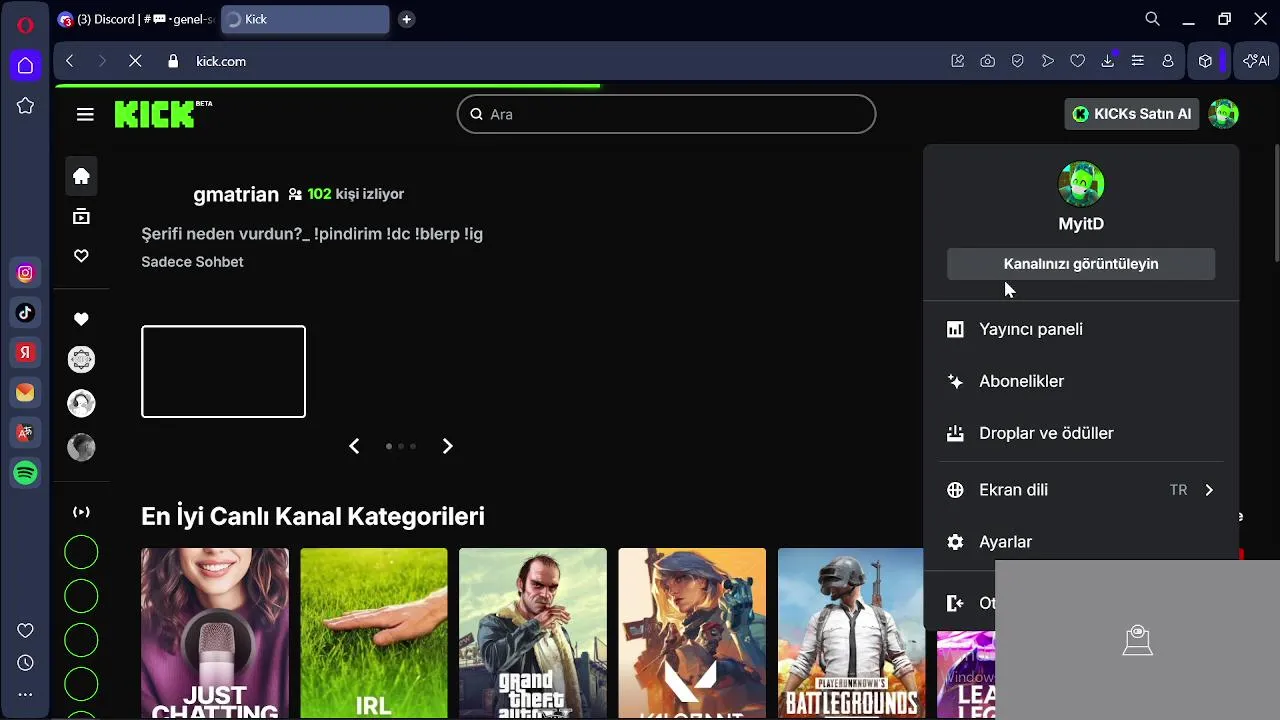This screenshot has width=1280, height=720.
Task: Select the Kick browser tab
Action: coord(305,19)
